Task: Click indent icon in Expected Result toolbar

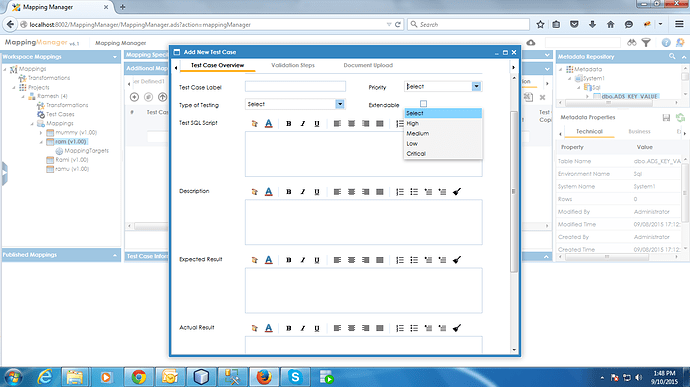Action: point(442,260)
